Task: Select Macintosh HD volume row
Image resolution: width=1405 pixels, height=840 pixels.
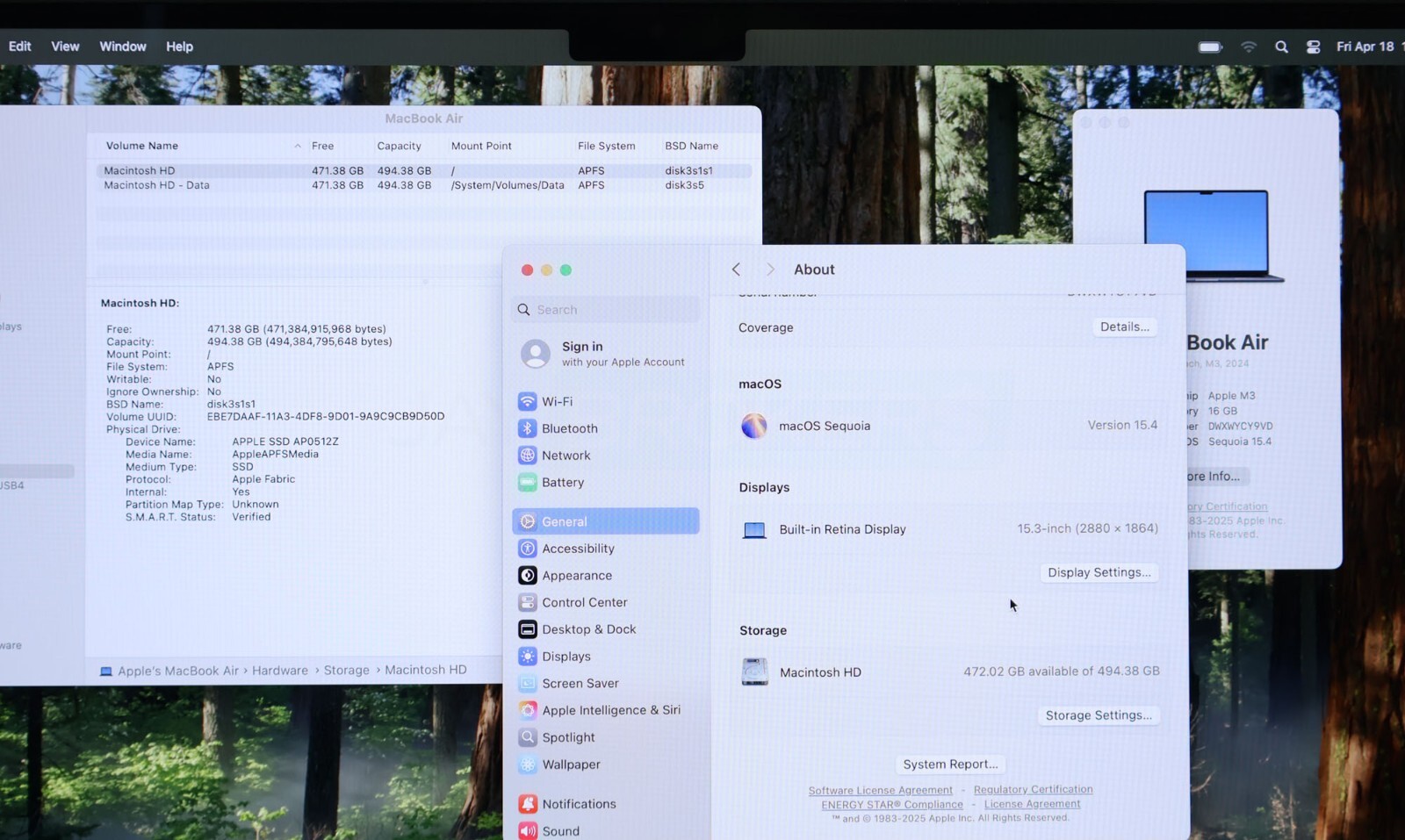Action: [x=423, y=171]
